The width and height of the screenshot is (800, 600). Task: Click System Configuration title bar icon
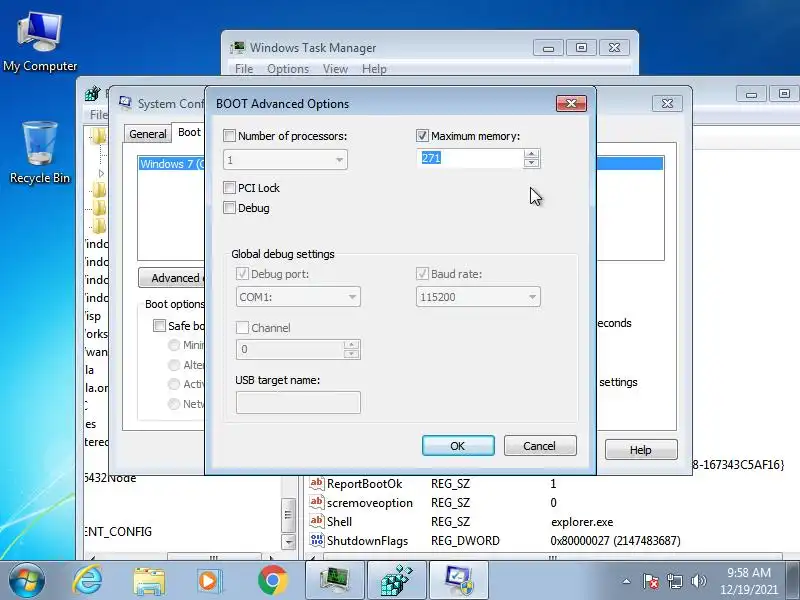(x=125, y=103)
